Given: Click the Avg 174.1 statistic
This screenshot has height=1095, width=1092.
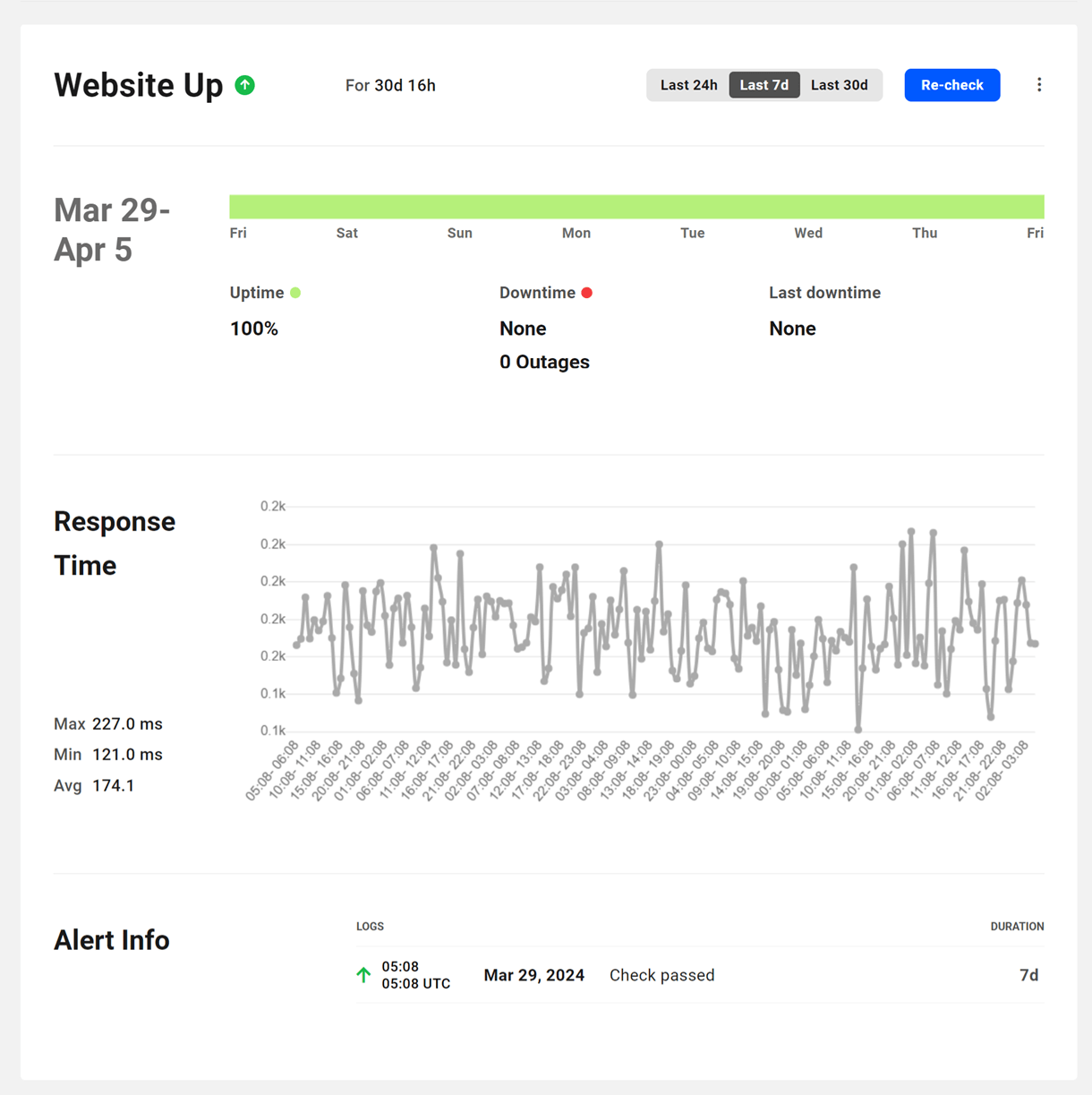Looking at the screenshot, I should 94,785.
